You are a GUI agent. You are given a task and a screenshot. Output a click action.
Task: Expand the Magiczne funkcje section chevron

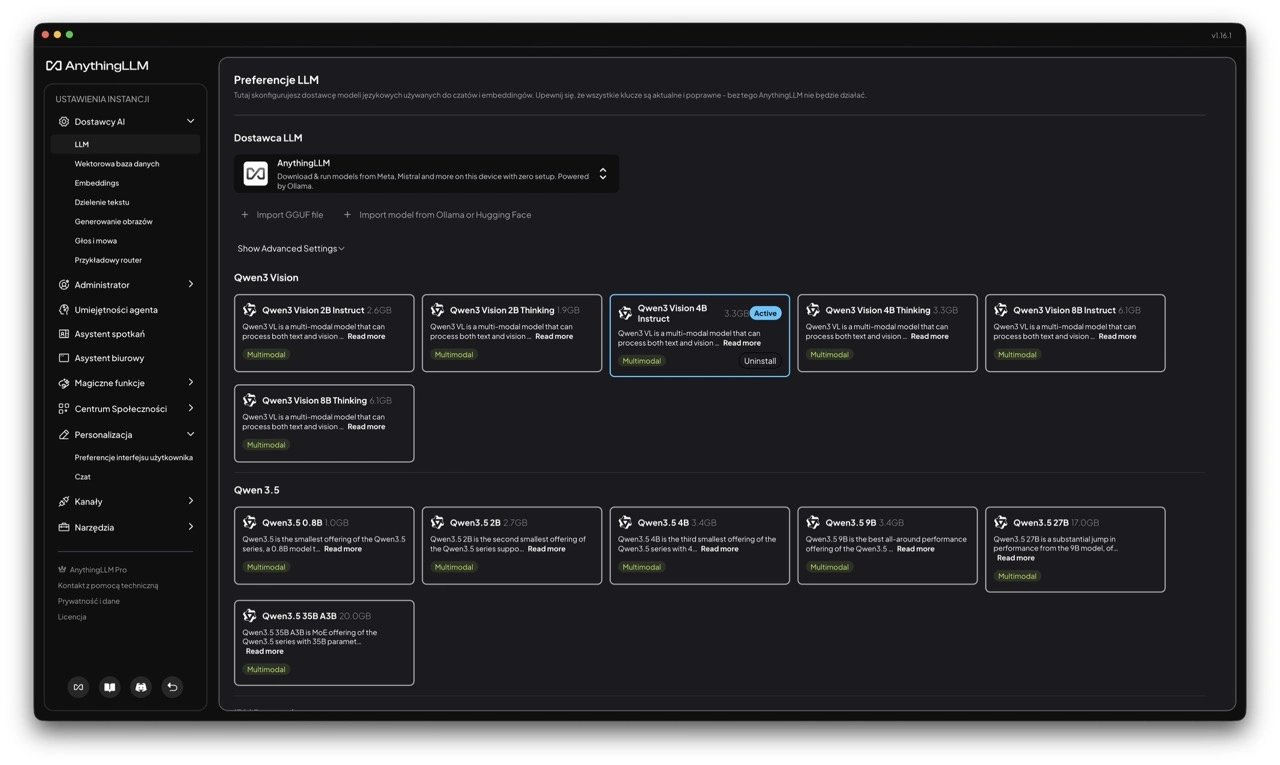coord(190,383)
